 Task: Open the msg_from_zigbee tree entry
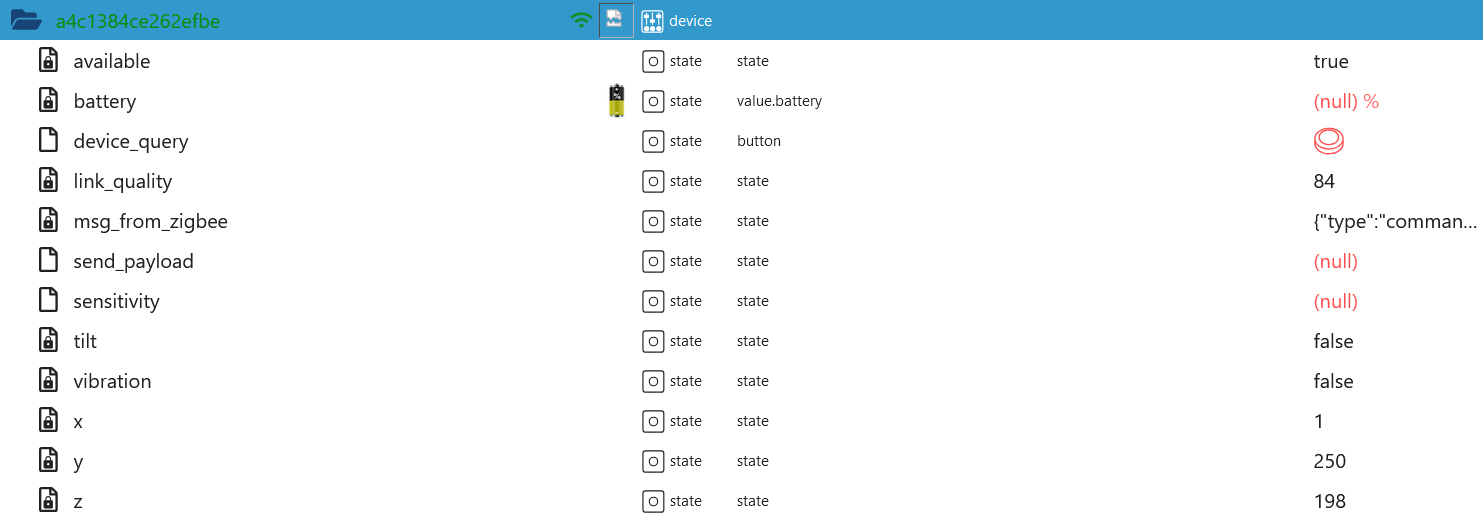150,221
